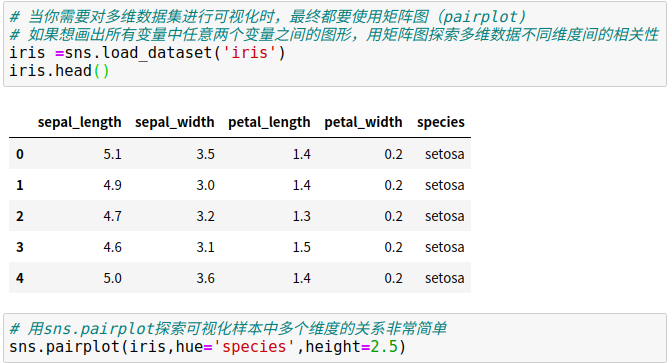The image size is (672, 363).
Task: Click the second comment line about 矩阵图探索多维数据
Action: coord(334,34)
